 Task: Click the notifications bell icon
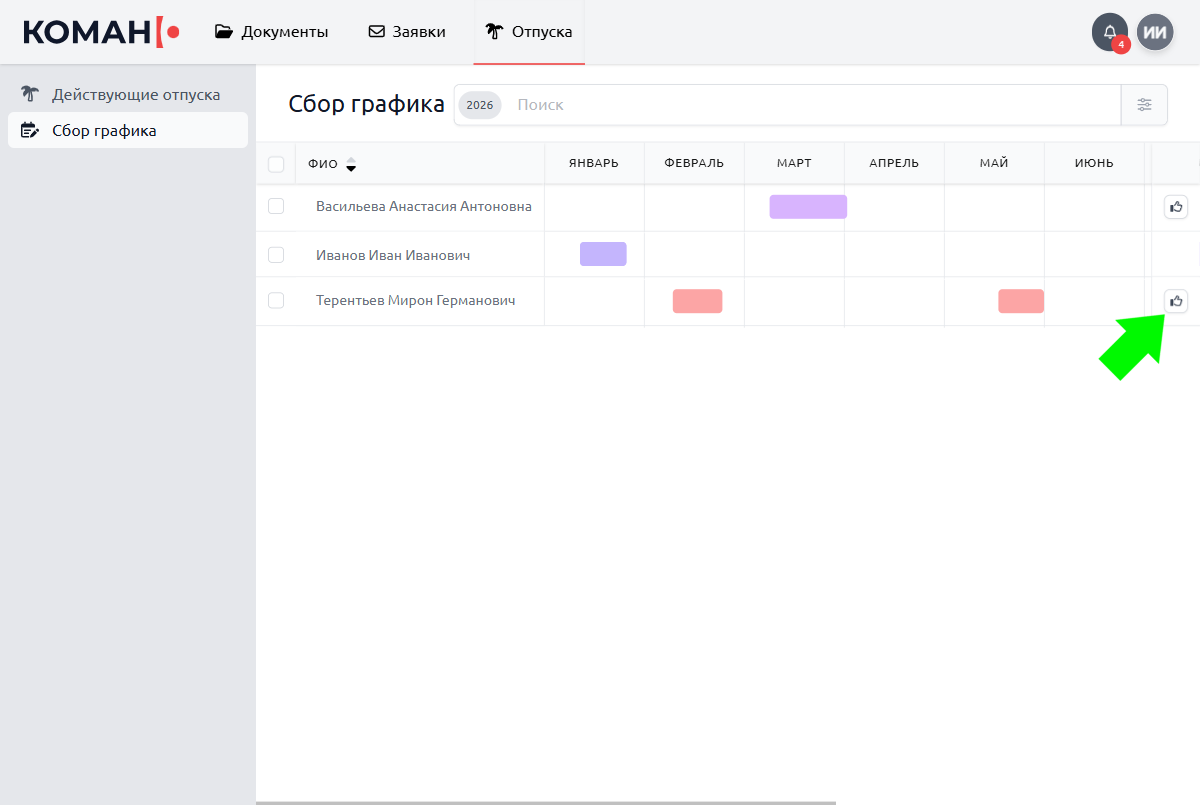pyautogui.click(x=1109, y=32)
